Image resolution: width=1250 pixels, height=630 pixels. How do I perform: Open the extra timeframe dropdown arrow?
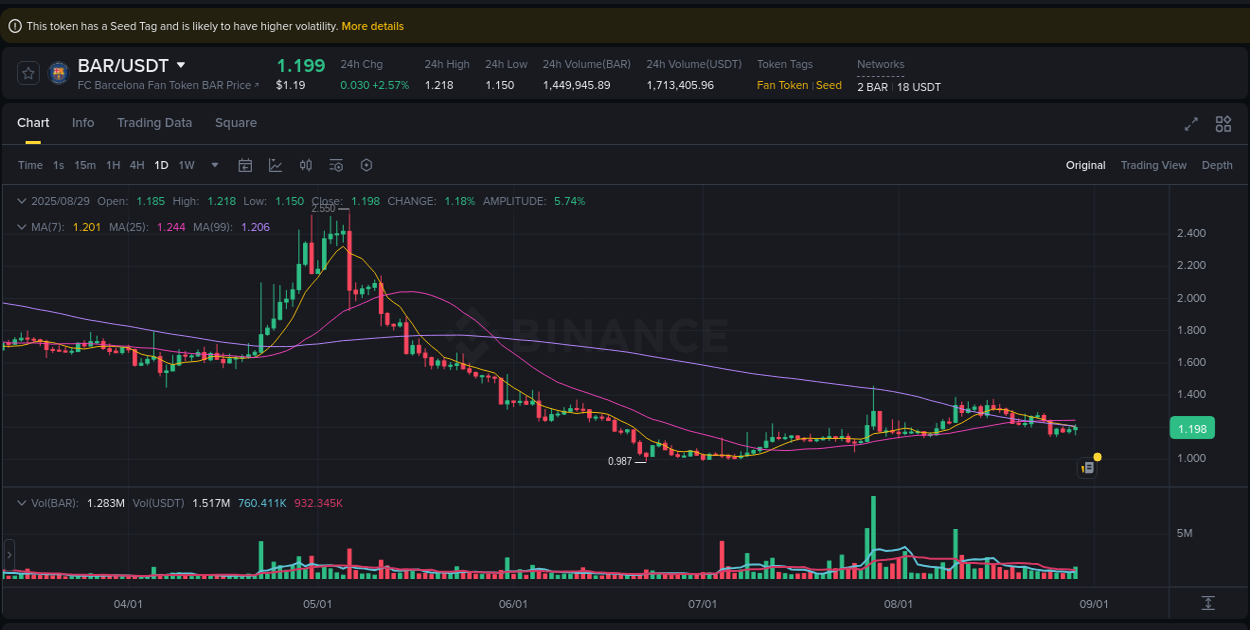(213, 164)
